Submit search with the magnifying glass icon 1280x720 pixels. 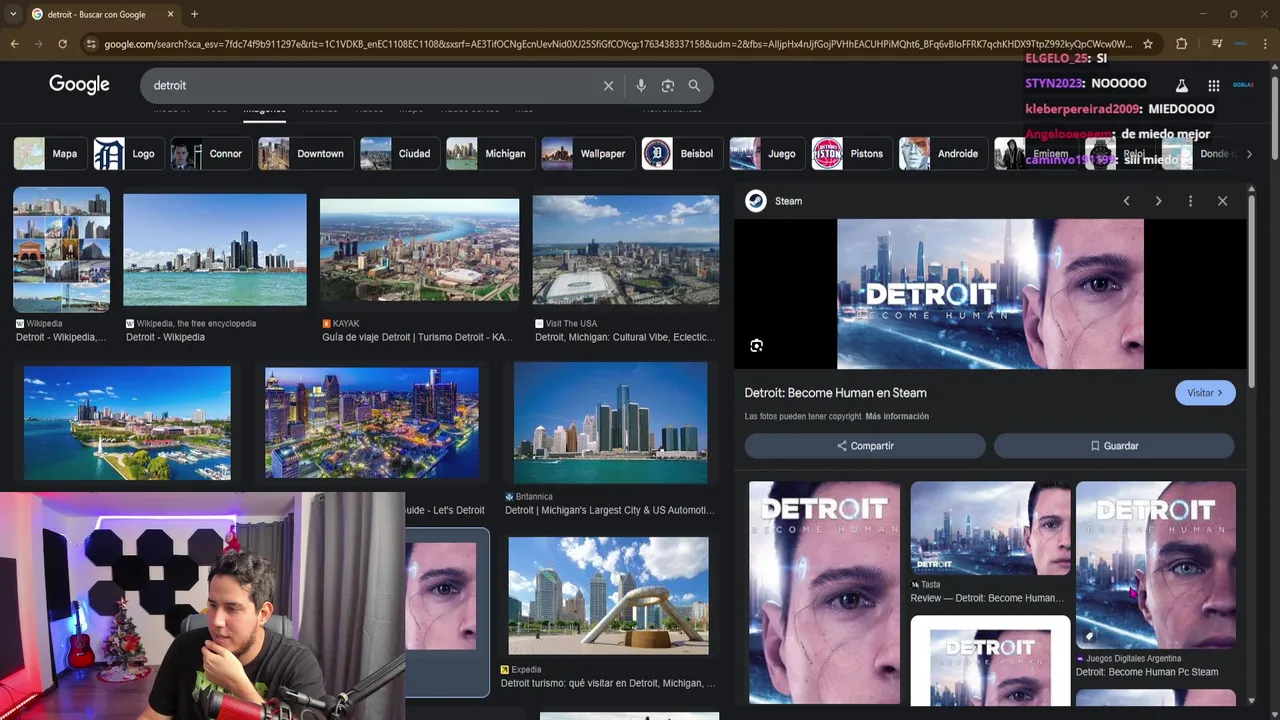[x=694, y=86]
